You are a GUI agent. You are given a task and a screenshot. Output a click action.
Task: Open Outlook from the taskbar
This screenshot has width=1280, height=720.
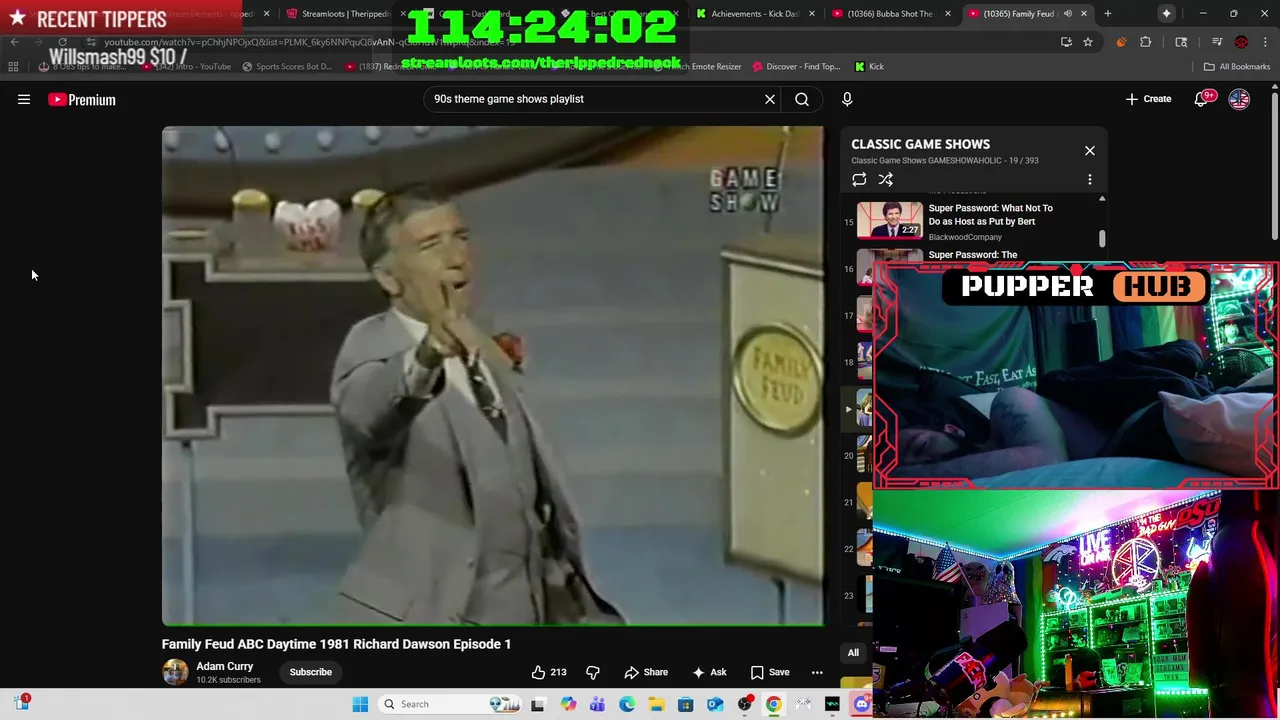coord(715,704)
